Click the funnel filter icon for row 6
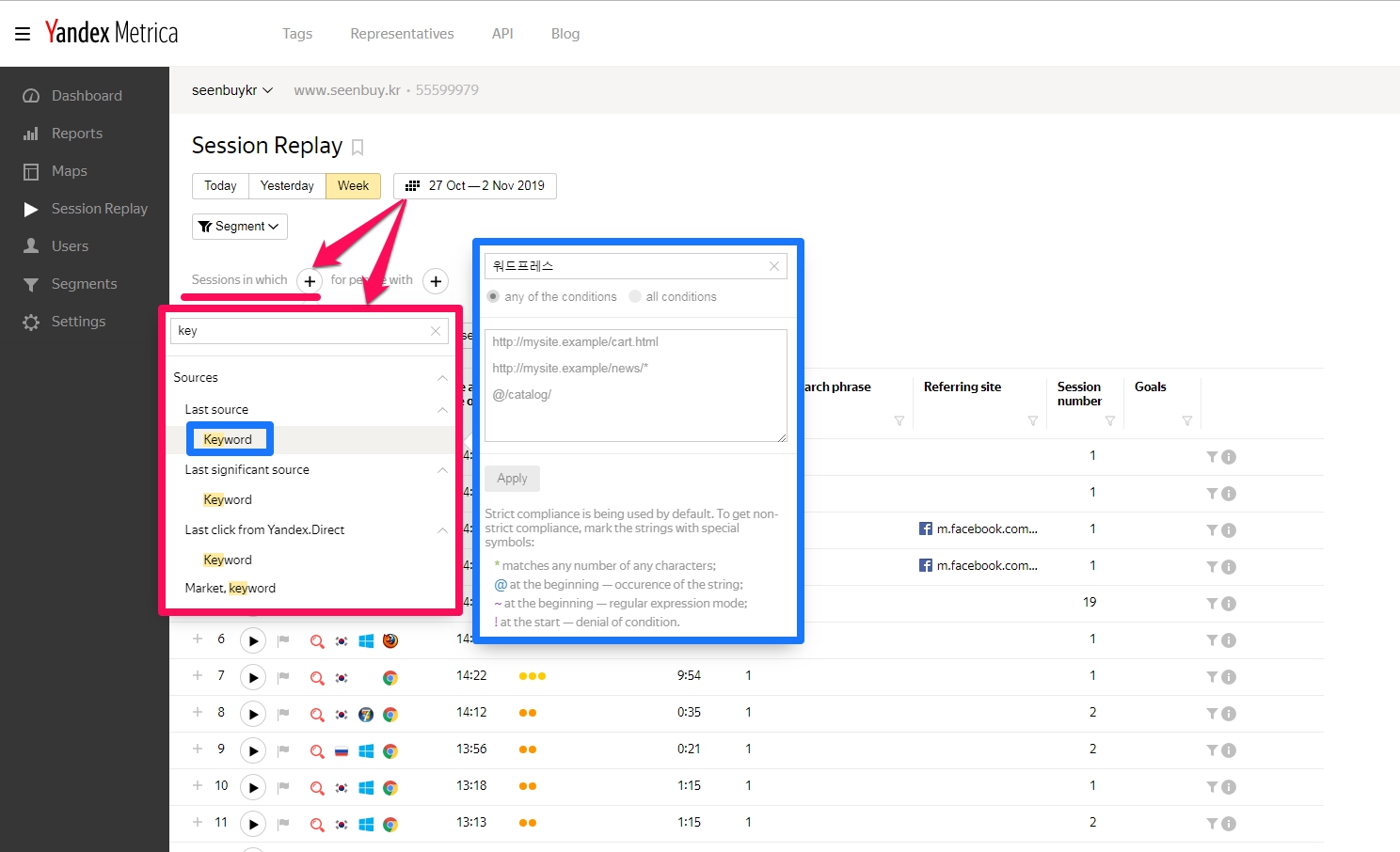This screenshot has width=1400, height=852. [x=1212, y=640]
